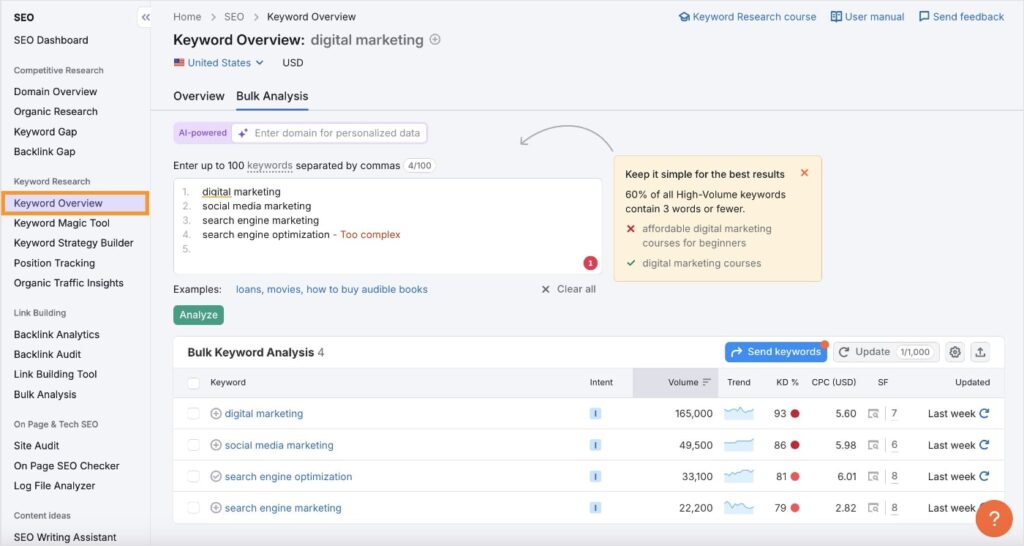Click check circle icon beside search engine optimization
The image size is (1024, 546).
click(x=216, y=476)
